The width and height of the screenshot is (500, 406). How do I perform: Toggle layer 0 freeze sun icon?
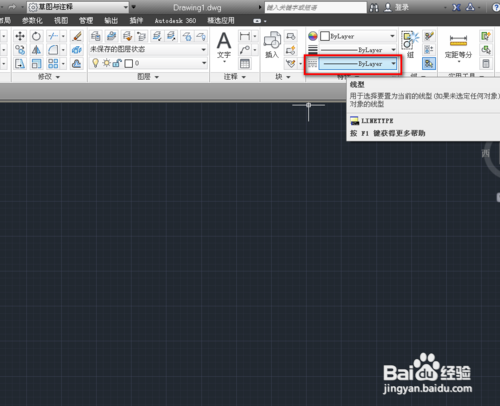(106, 63)
